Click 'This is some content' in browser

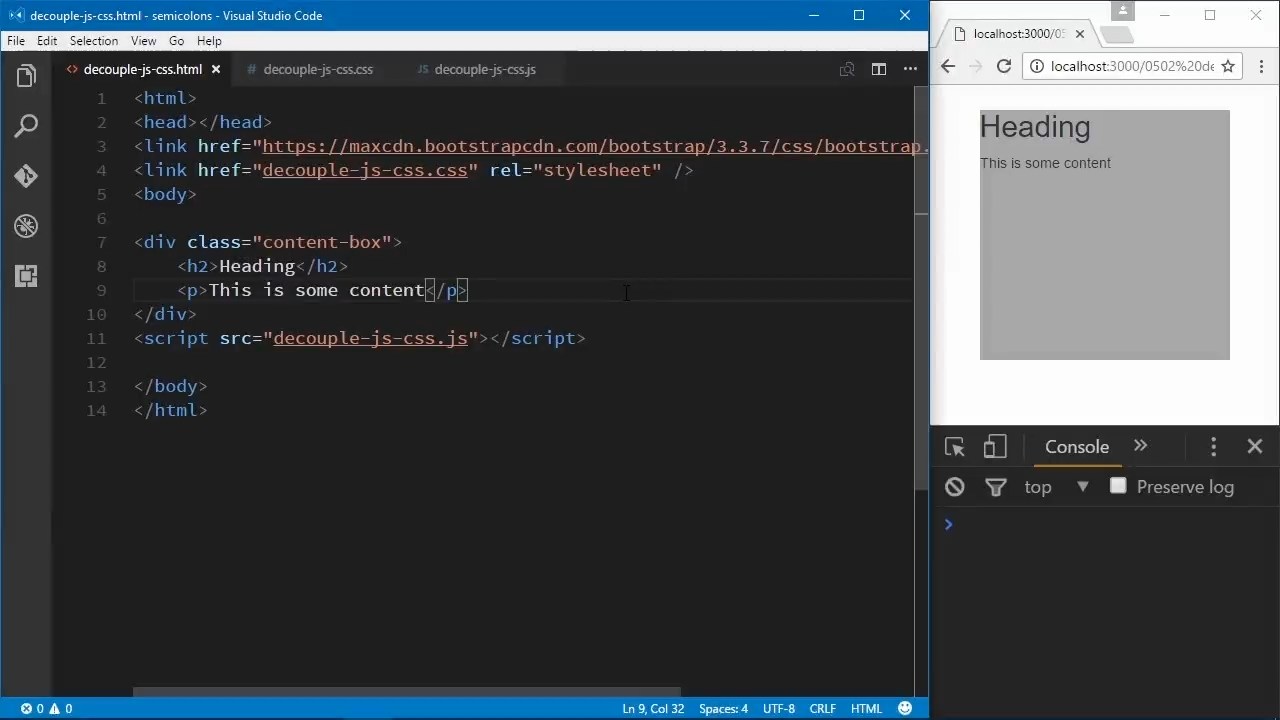click(1045, 163)
